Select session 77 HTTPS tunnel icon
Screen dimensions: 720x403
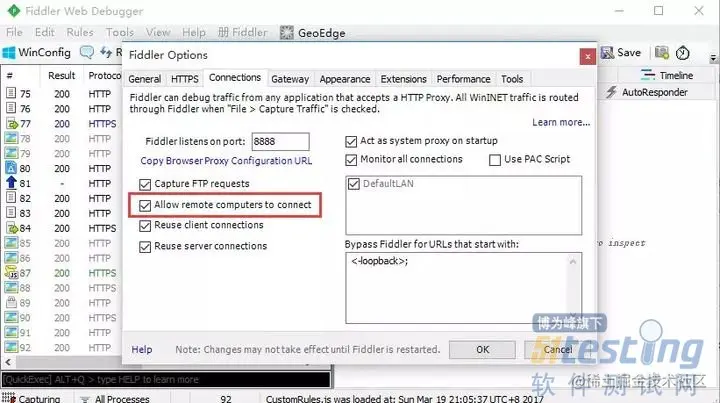[x=11, y=123]
